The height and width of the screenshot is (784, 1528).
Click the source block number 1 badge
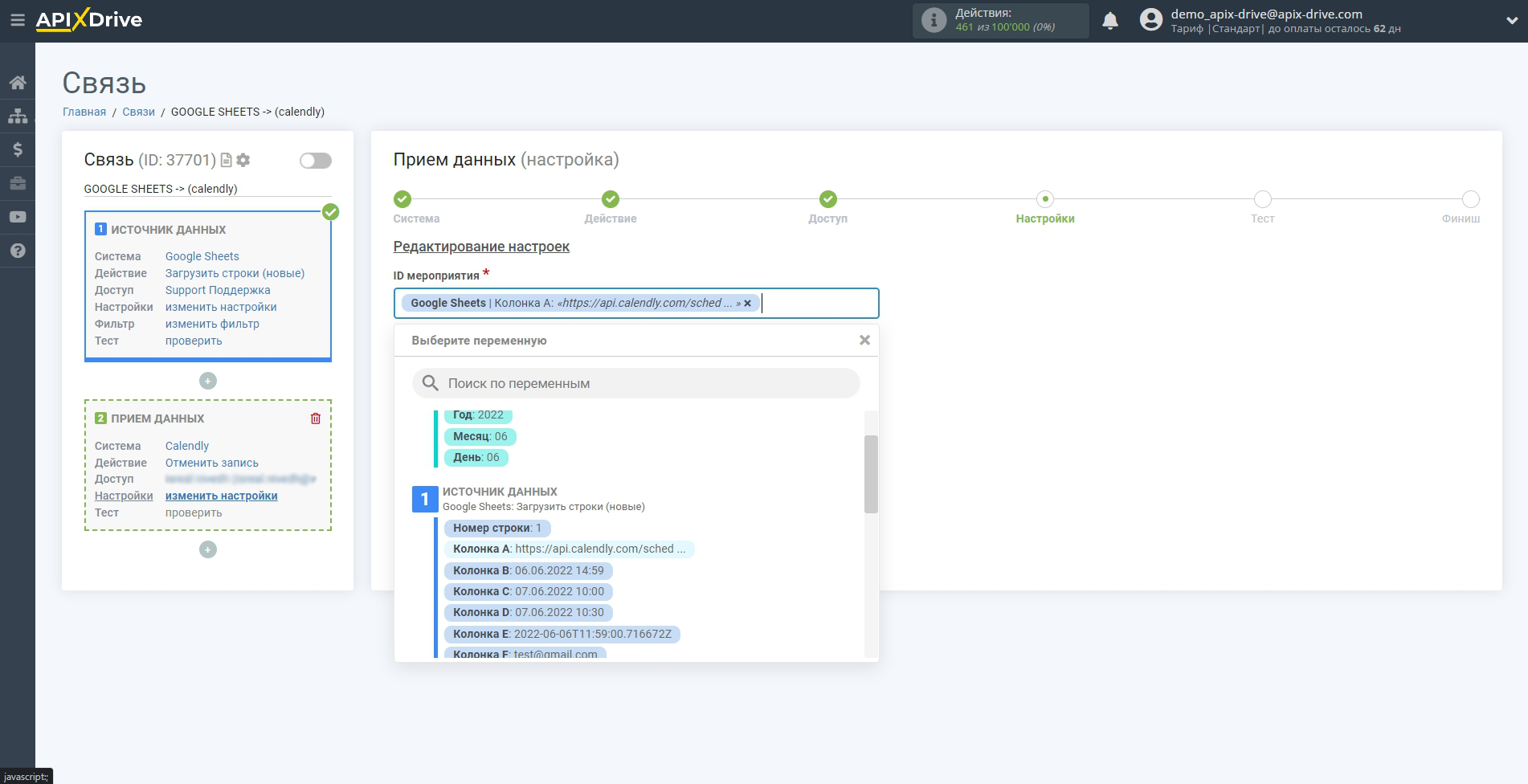point(100,229)
